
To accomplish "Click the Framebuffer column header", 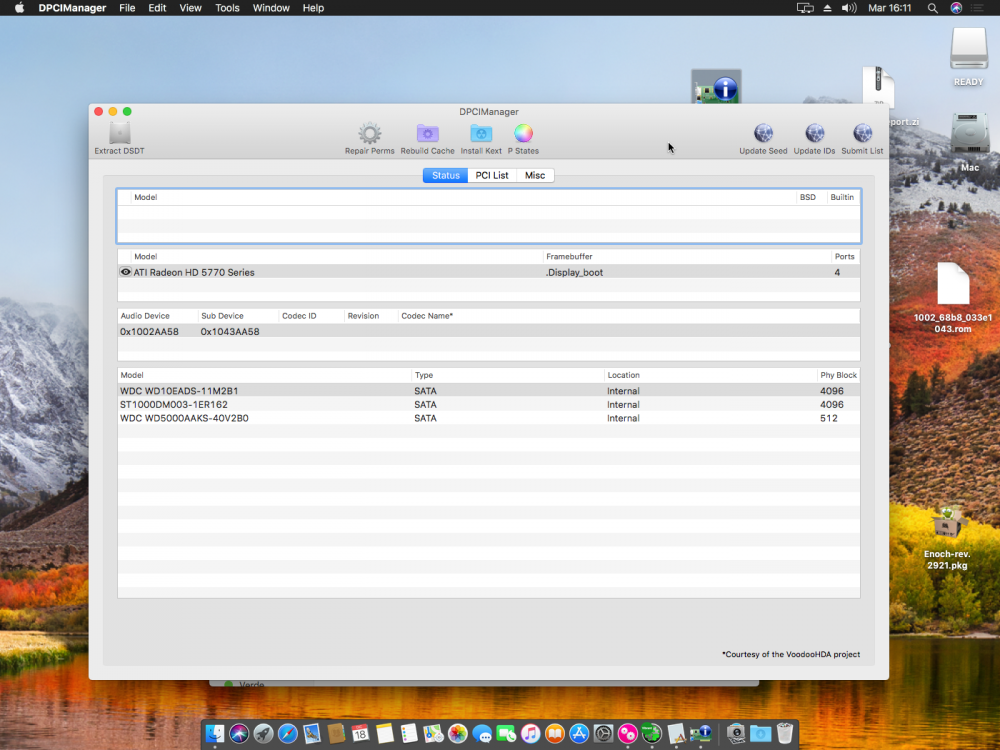I will (x=687, y=256).
